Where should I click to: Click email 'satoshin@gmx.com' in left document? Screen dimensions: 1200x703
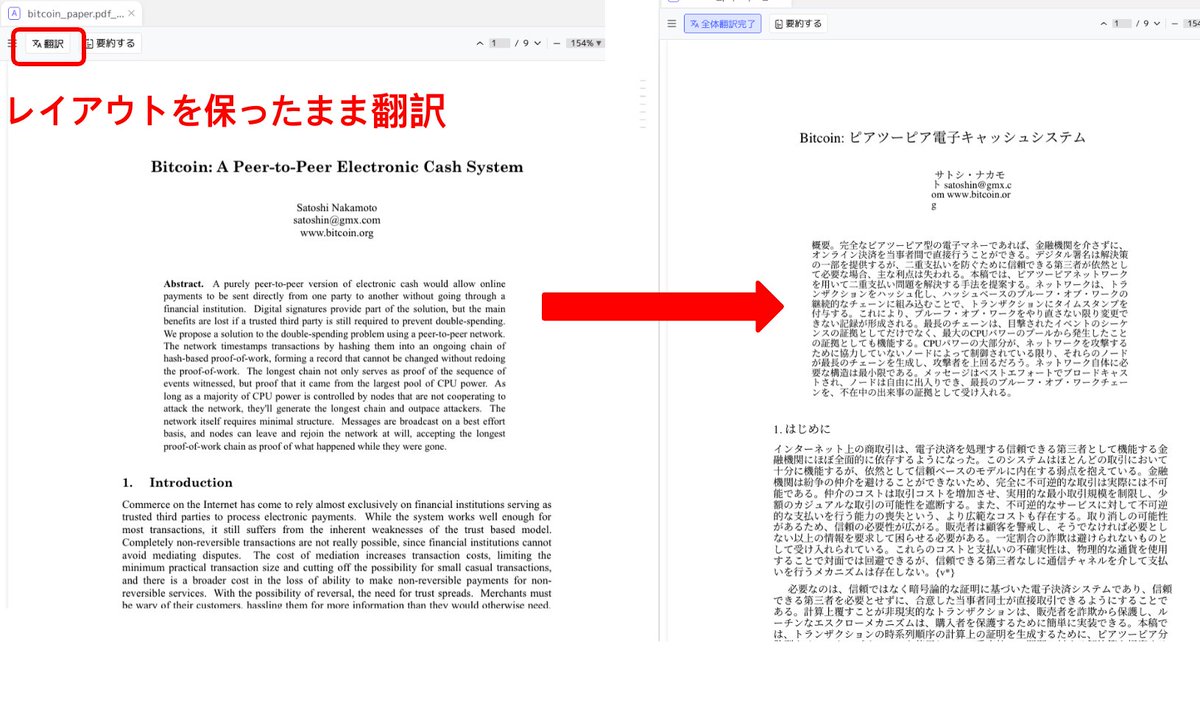[337, 219]
